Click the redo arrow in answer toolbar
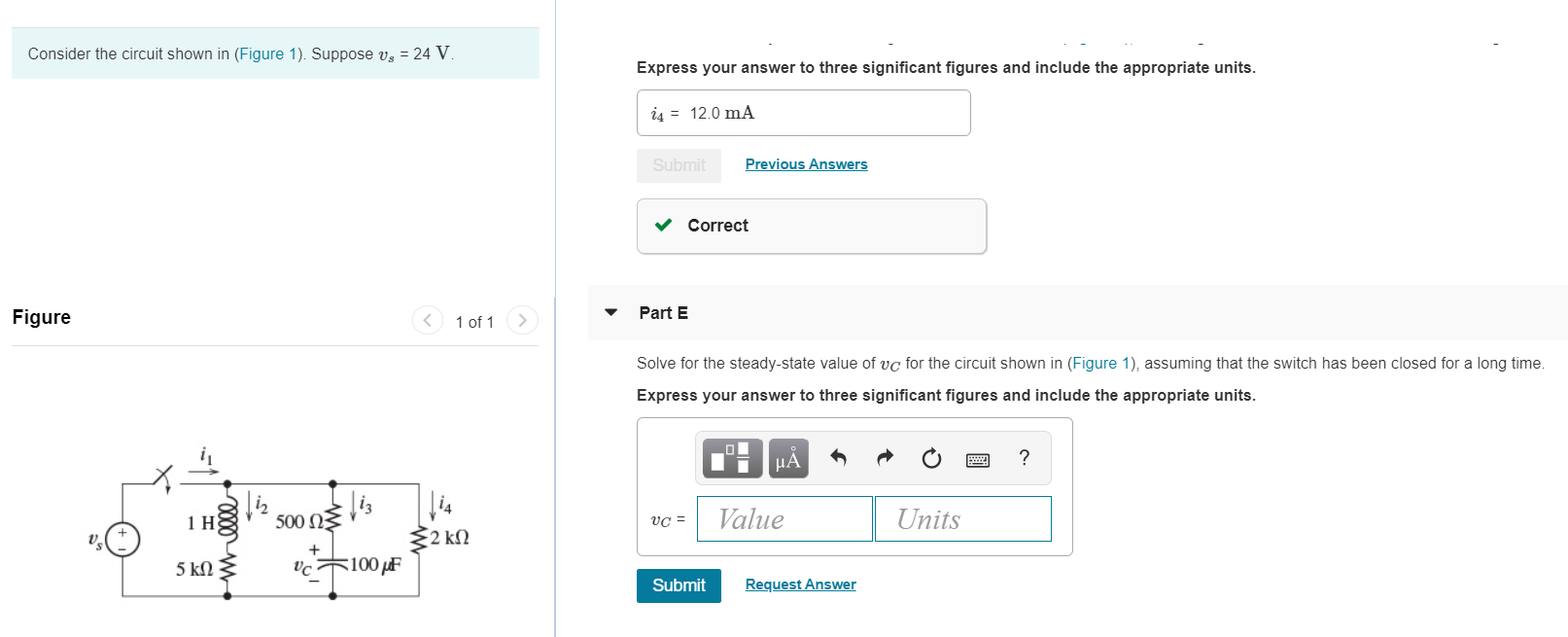Viewport: 1568px width, 637px height. pyautogui.click(x=883, y=458)
